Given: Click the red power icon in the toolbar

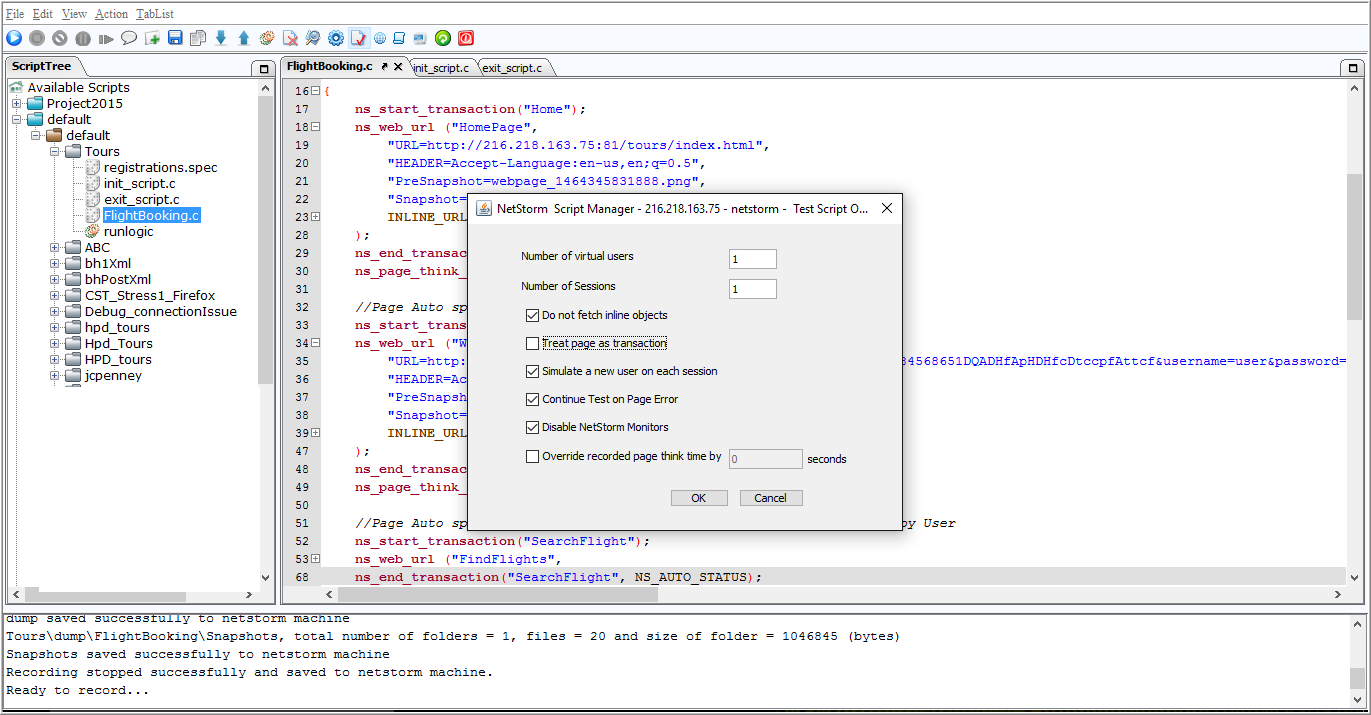Looking at the screenshot, I should pos(466,38).
